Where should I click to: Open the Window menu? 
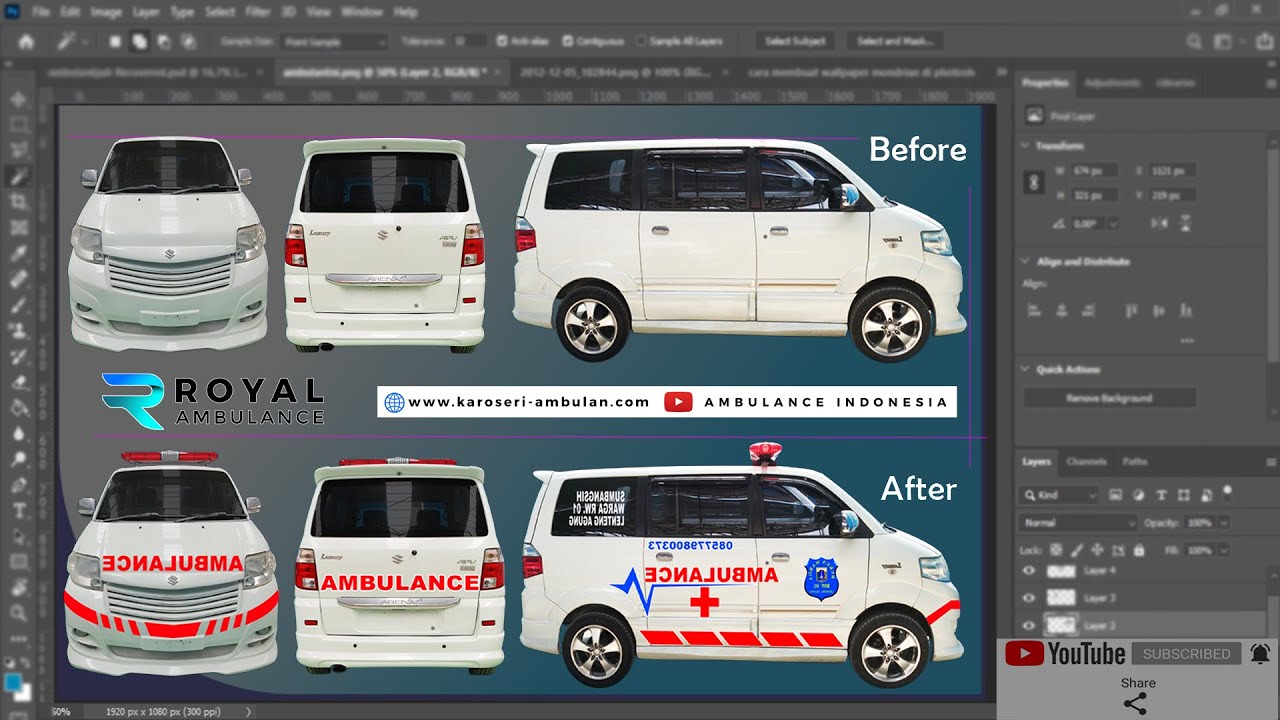coord(362,12)
